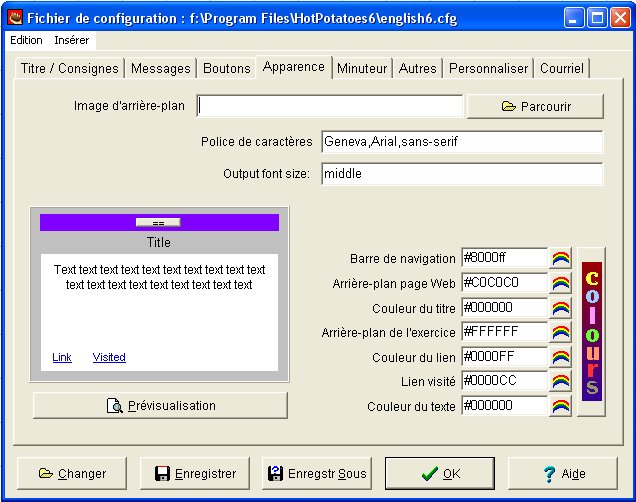Click the Prévisualisation button

pos(160,405)
